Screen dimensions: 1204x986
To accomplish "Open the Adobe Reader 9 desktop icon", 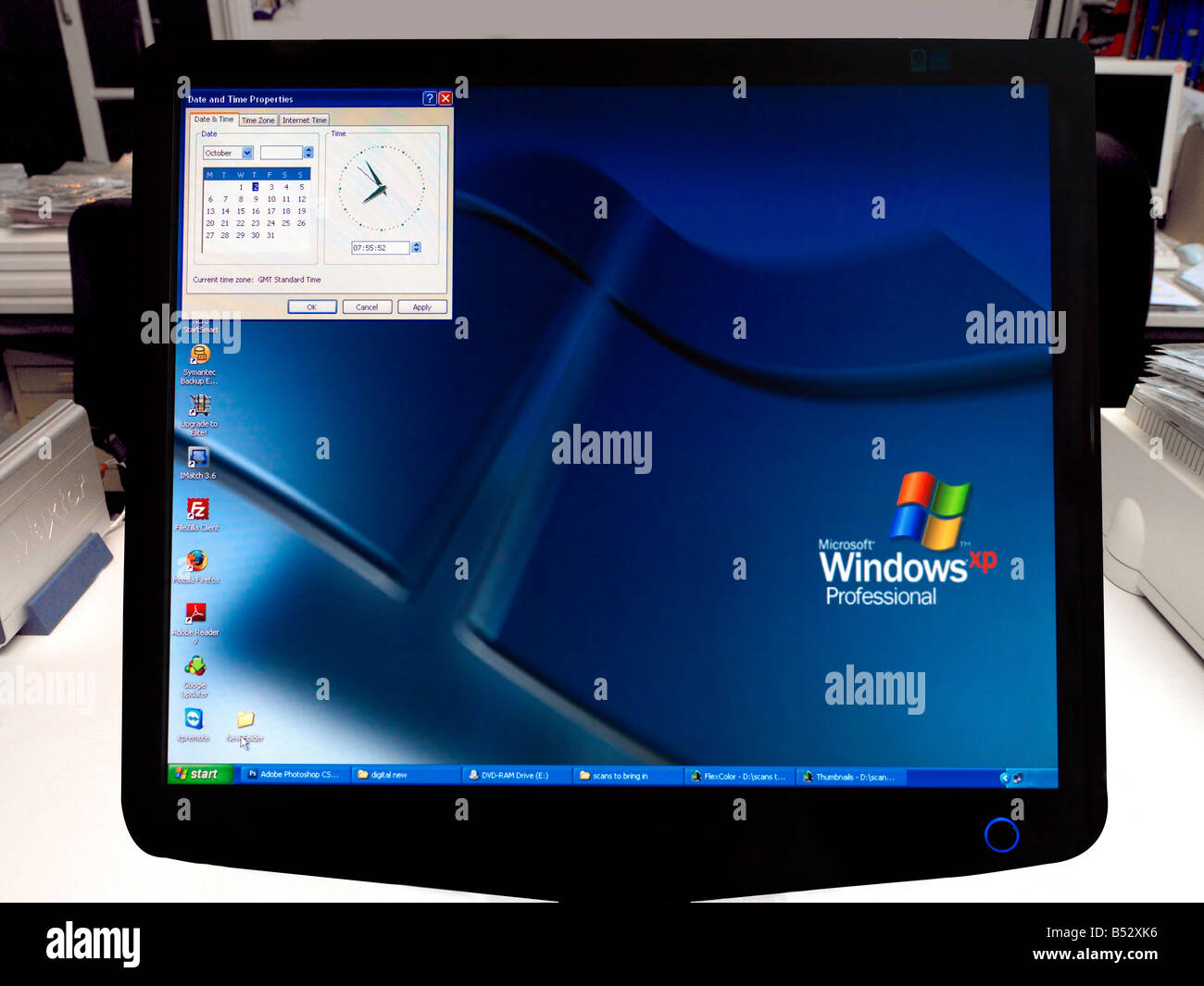I will pos(195,615).
